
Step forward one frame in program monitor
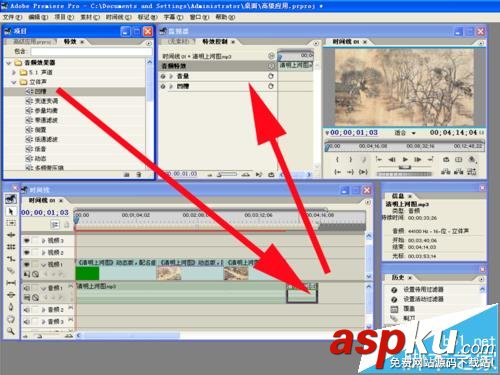coord(418,160)
